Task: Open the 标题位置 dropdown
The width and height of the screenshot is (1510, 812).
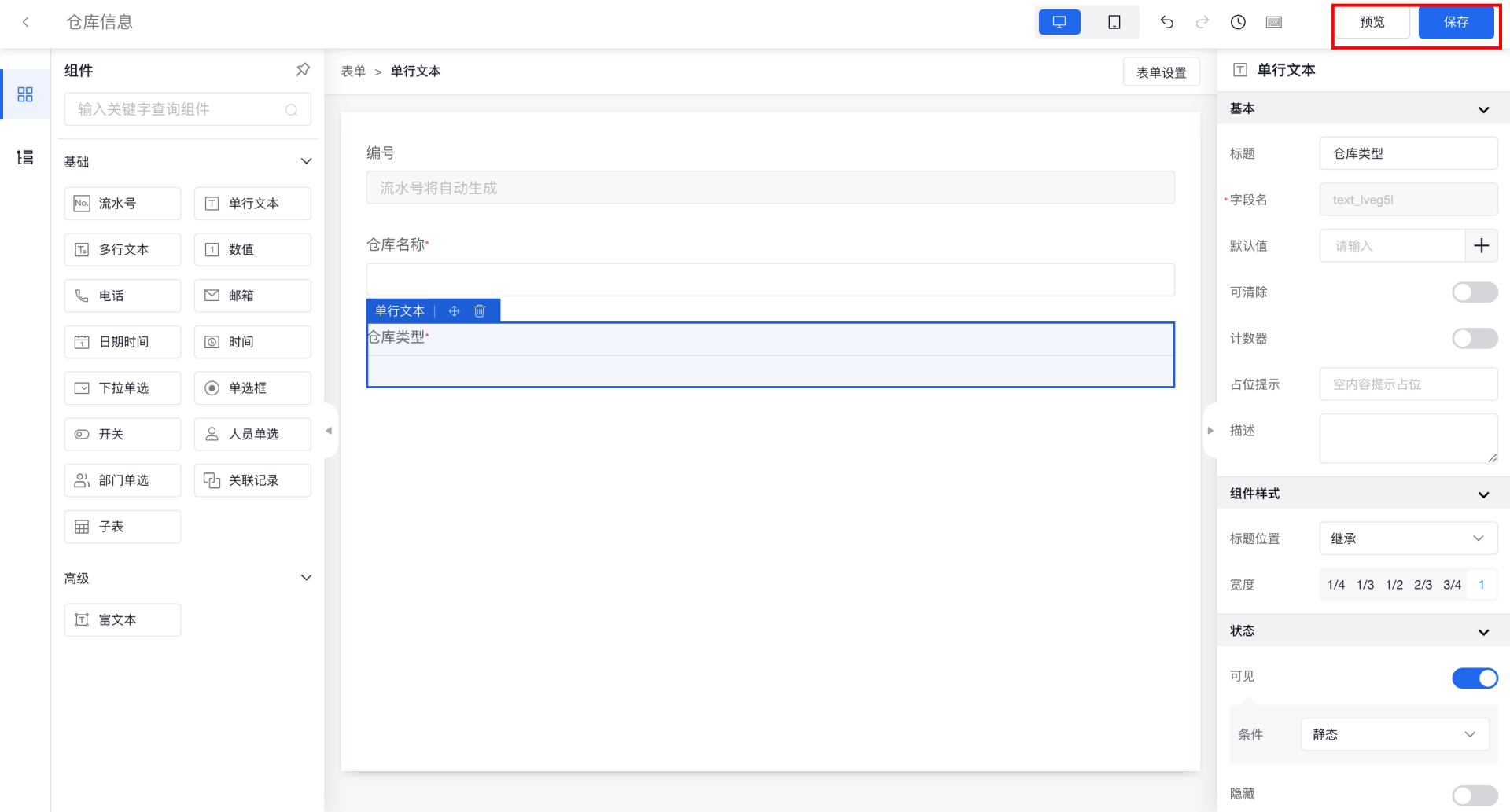Action: (1408, 538)
